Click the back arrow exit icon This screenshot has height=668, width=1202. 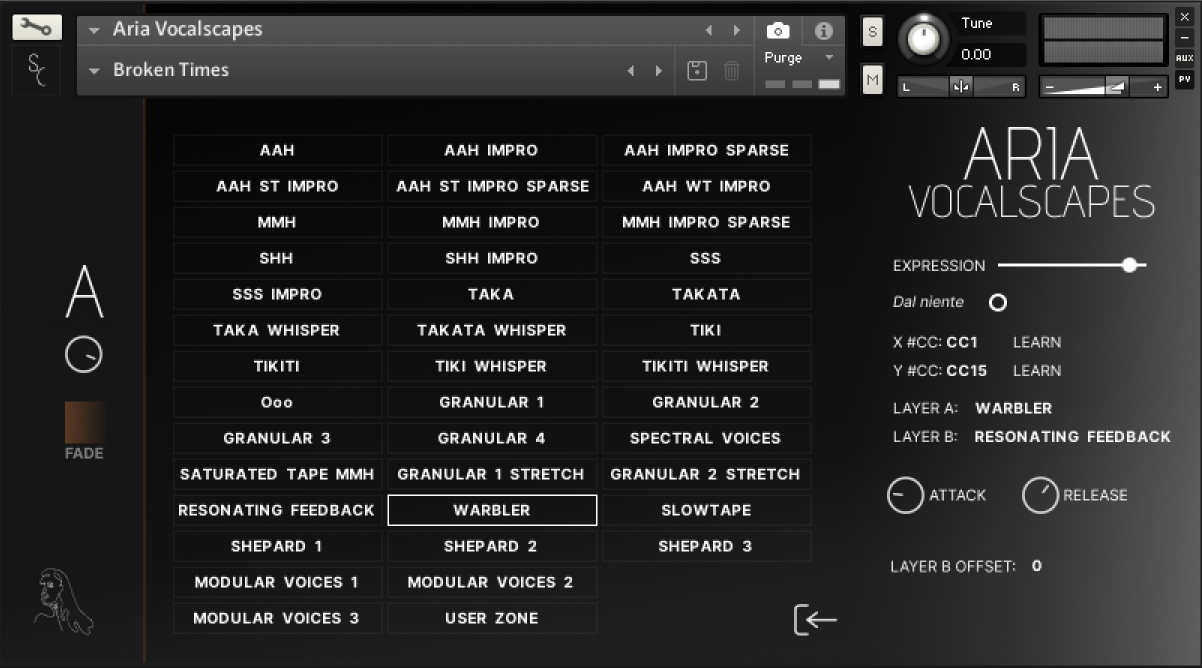[815, 620]
